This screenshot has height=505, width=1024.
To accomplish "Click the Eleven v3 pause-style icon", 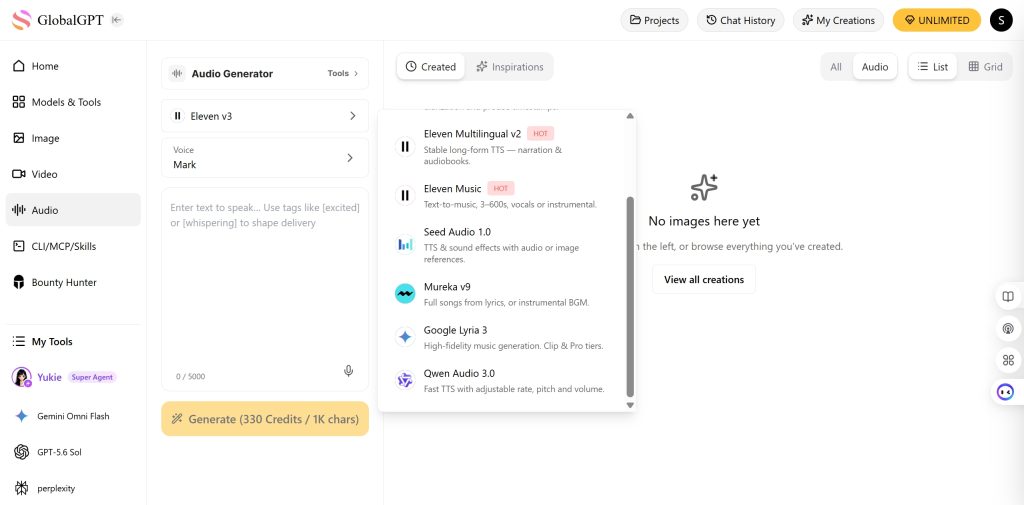I will point(177,116).
